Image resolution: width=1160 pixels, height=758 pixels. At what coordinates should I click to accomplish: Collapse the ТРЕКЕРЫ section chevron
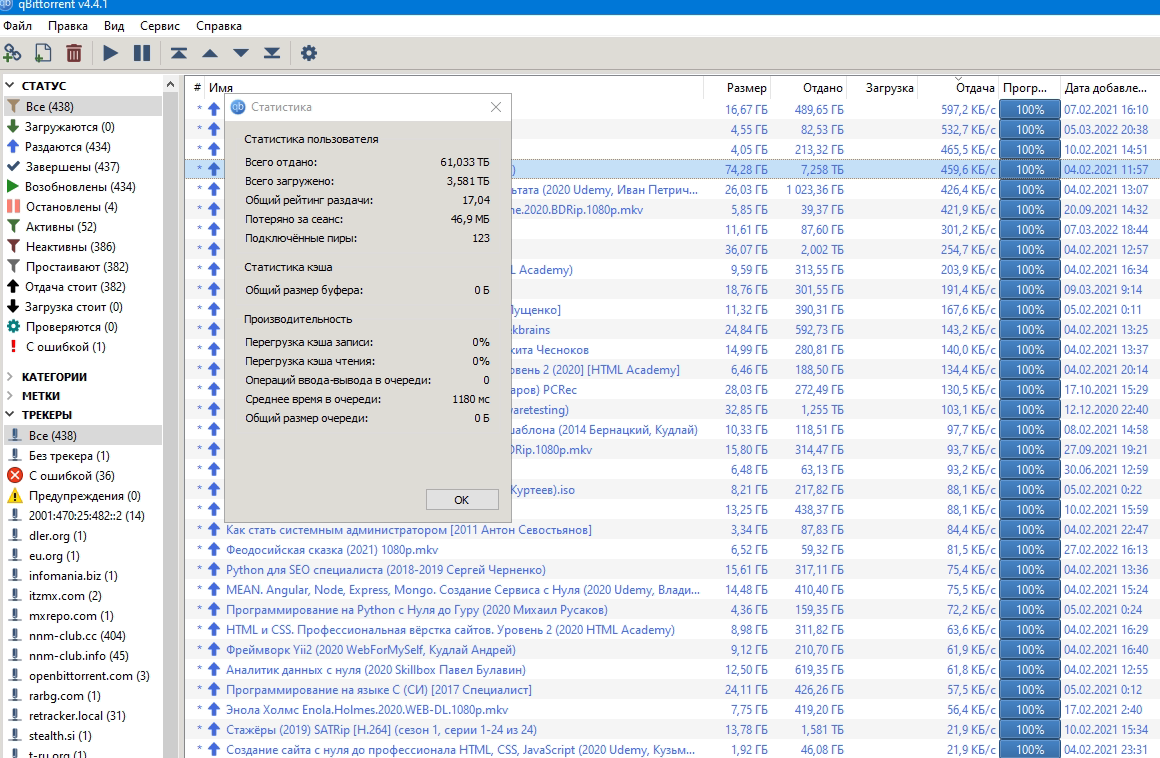click(x=10, y=415)
